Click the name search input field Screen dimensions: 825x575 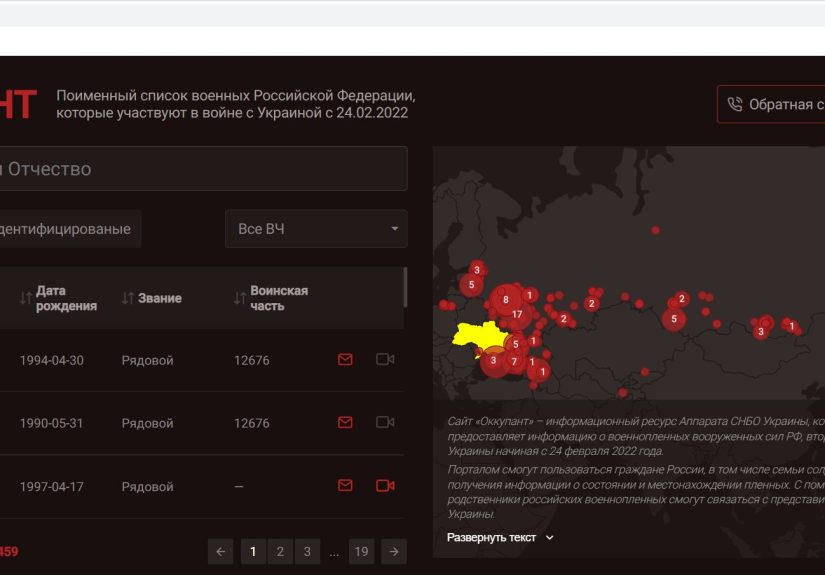200,169
